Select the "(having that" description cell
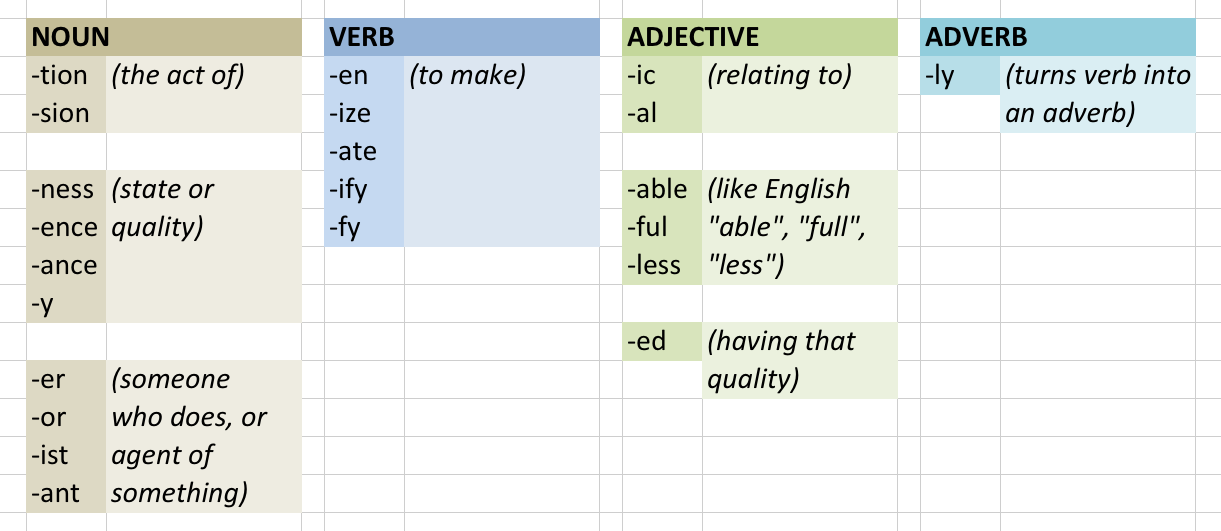Screen dimensions: 1221x531 tap(800, 342)
